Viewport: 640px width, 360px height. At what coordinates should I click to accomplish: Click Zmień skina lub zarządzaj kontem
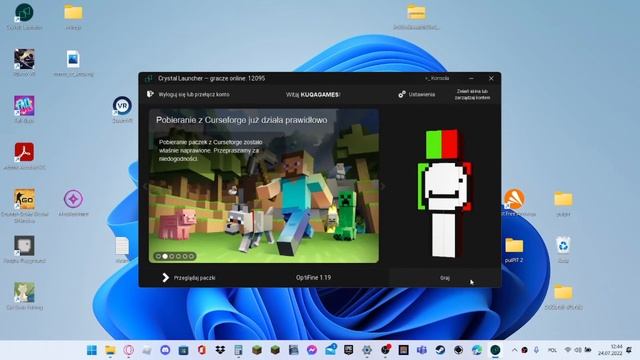(x=472, y=94)
